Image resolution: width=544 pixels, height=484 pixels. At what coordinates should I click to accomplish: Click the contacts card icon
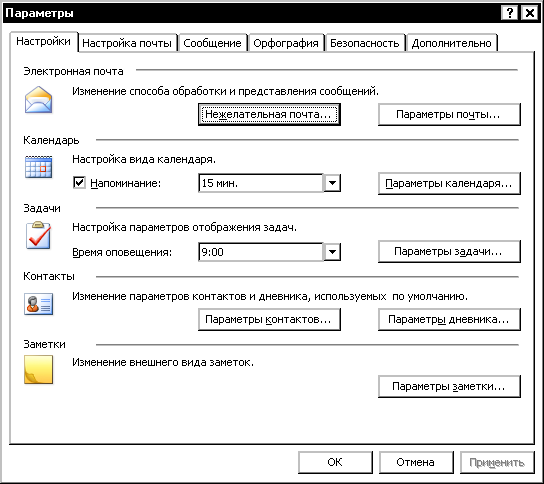click(x=39, y=304)
